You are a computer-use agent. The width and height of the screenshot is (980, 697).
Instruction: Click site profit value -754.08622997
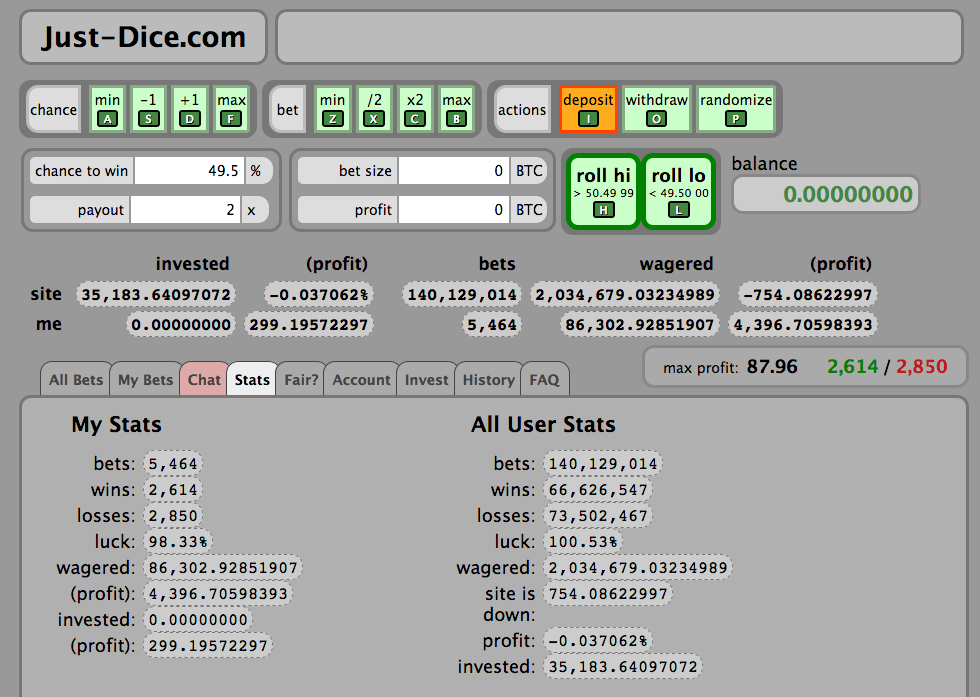808,294
